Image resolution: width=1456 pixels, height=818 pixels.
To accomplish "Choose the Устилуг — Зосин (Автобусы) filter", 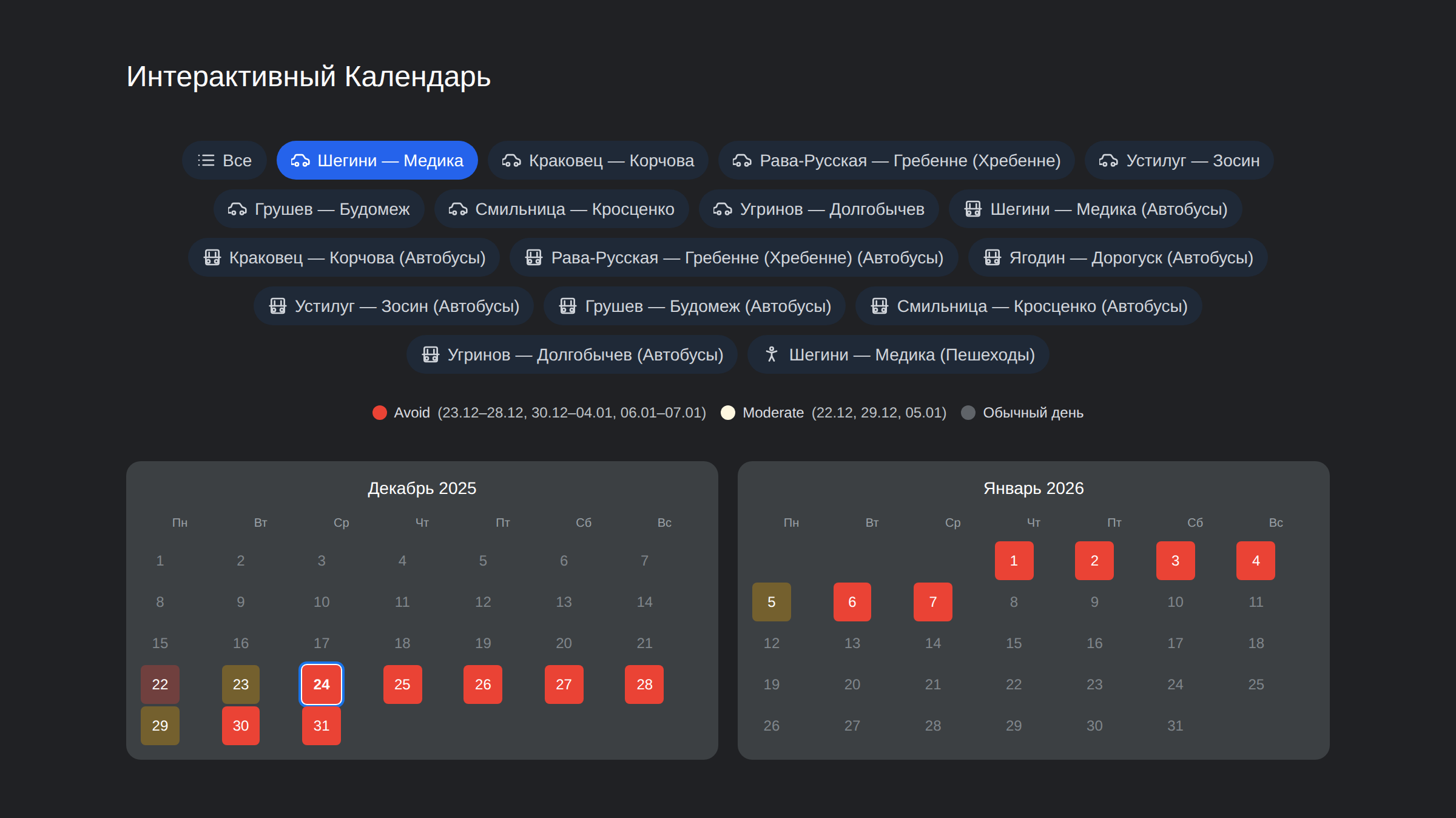I will pos(393,306).
